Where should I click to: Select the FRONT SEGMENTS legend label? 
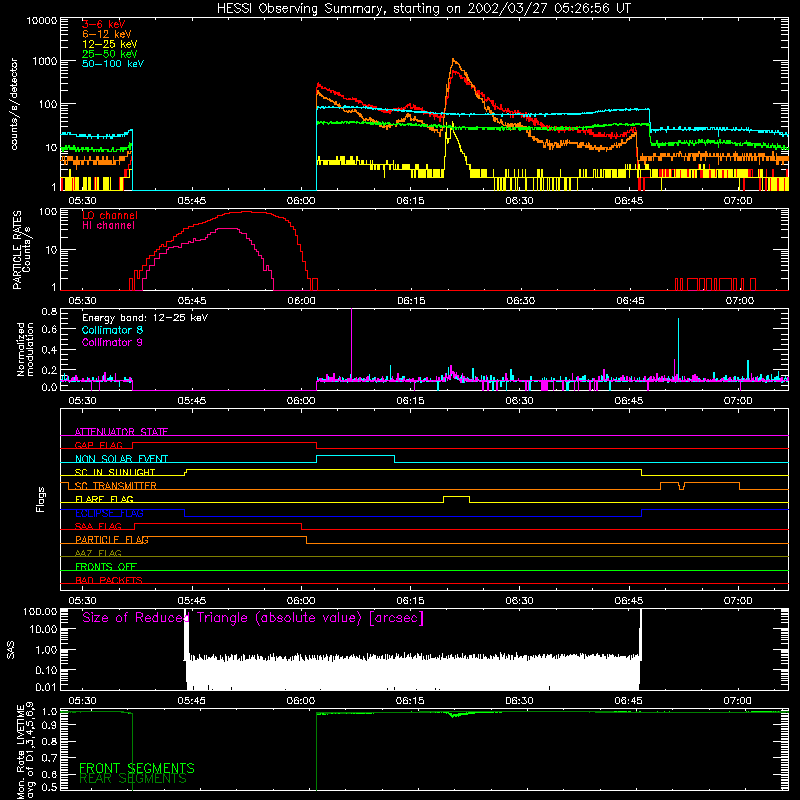137,768
